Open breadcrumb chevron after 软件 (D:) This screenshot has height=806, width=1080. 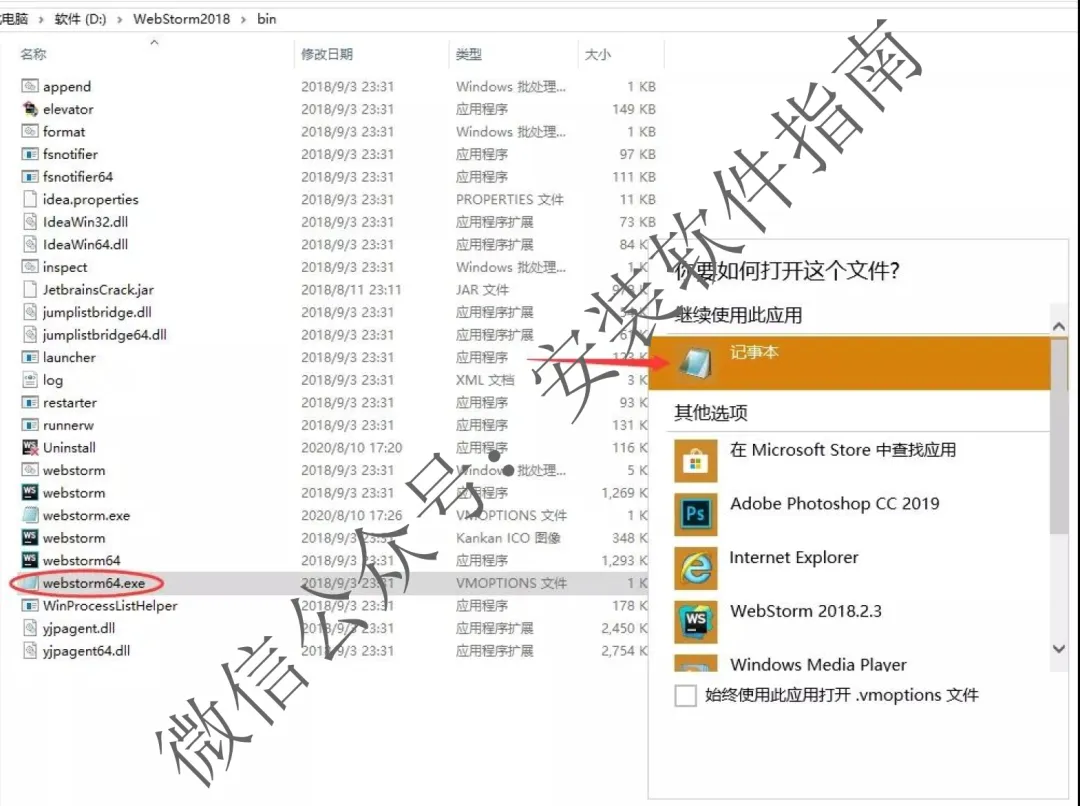tap(119, 19)
